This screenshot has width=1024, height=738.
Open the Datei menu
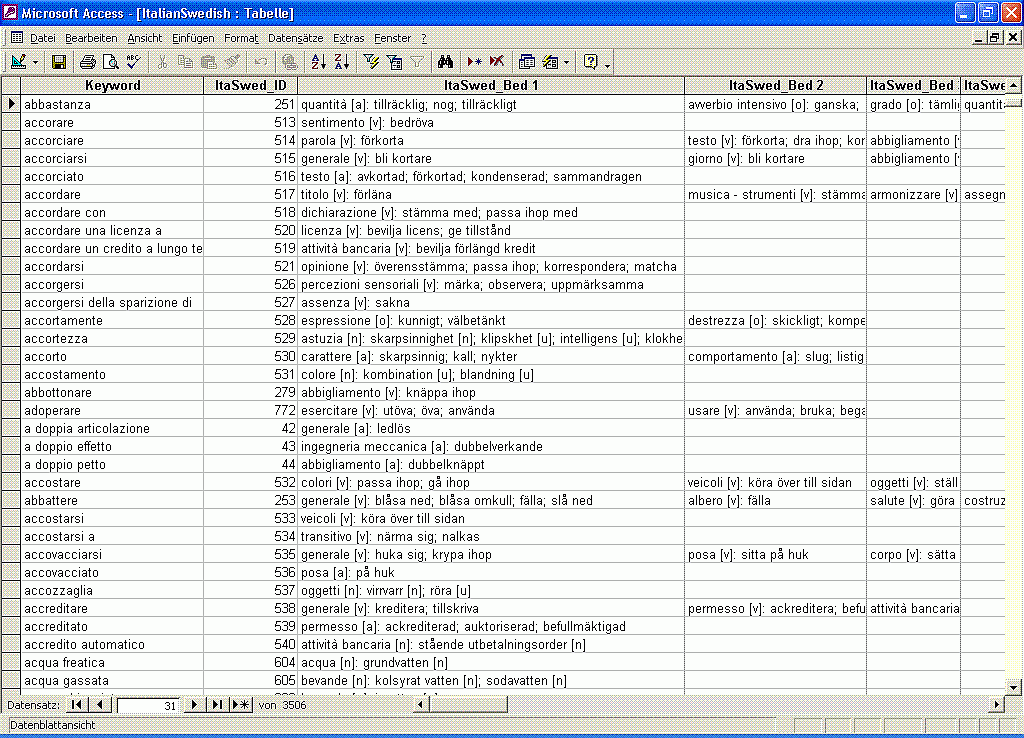43,39
